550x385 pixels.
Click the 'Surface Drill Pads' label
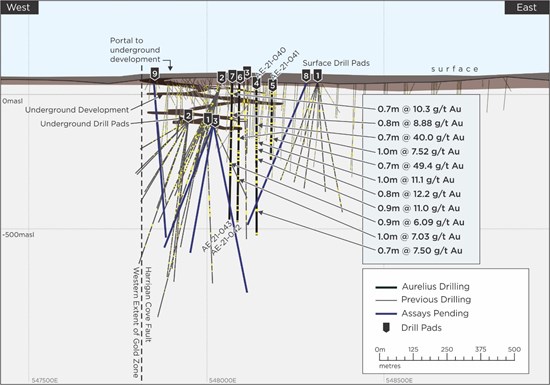coord(336,63)
